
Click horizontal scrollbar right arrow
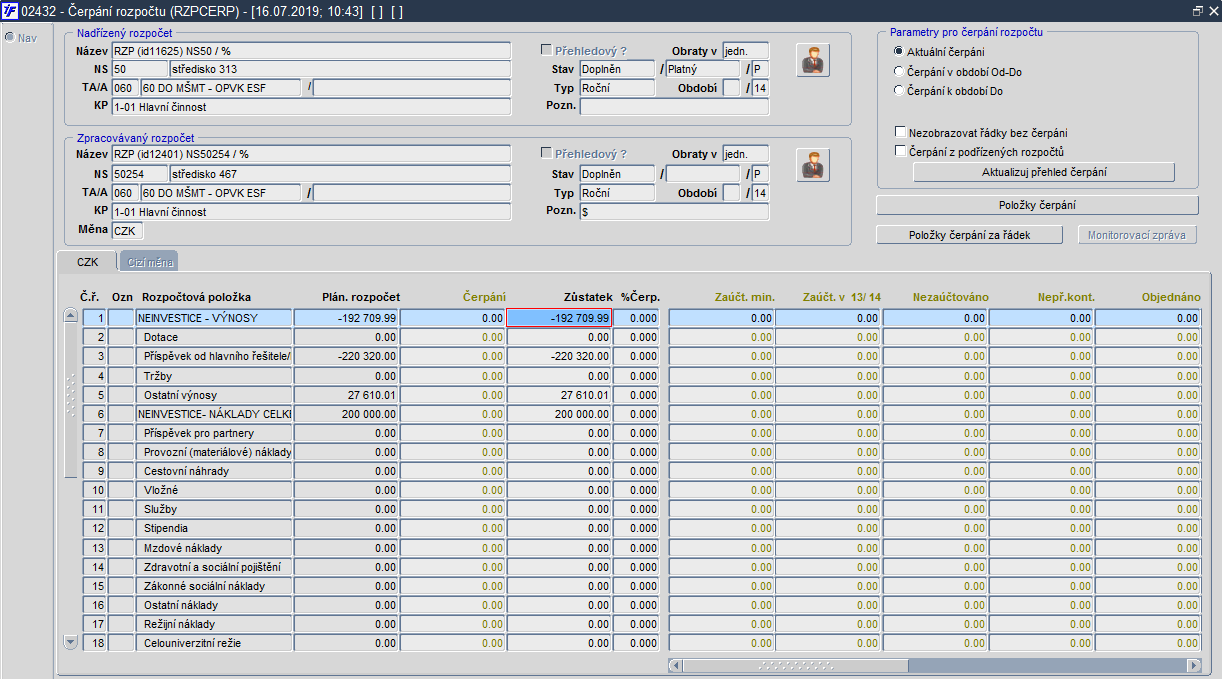tap(1193, 665)
